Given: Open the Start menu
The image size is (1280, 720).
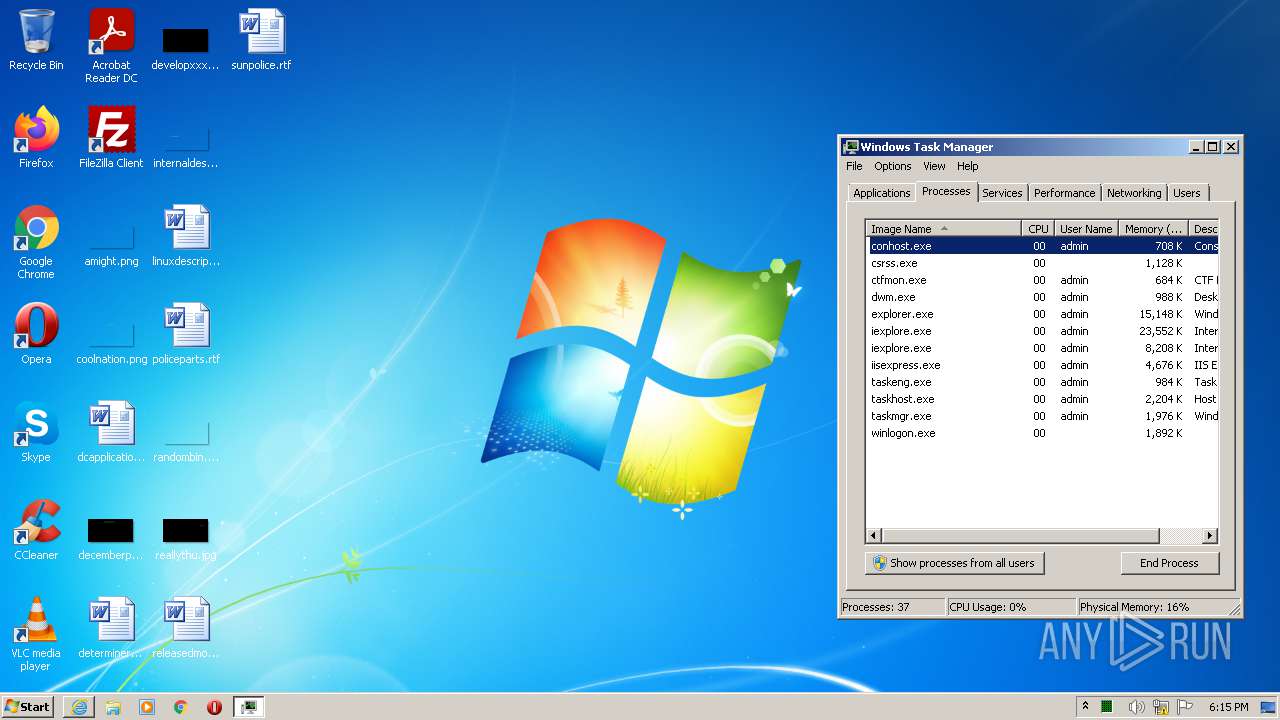Looking at the screenshot, I should pyautogui.click(x=28, y=706).
